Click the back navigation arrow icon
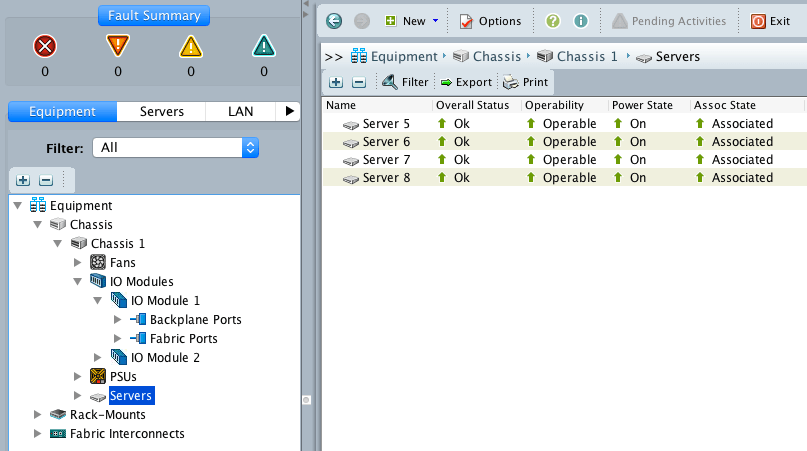 [x=334, y=21]
